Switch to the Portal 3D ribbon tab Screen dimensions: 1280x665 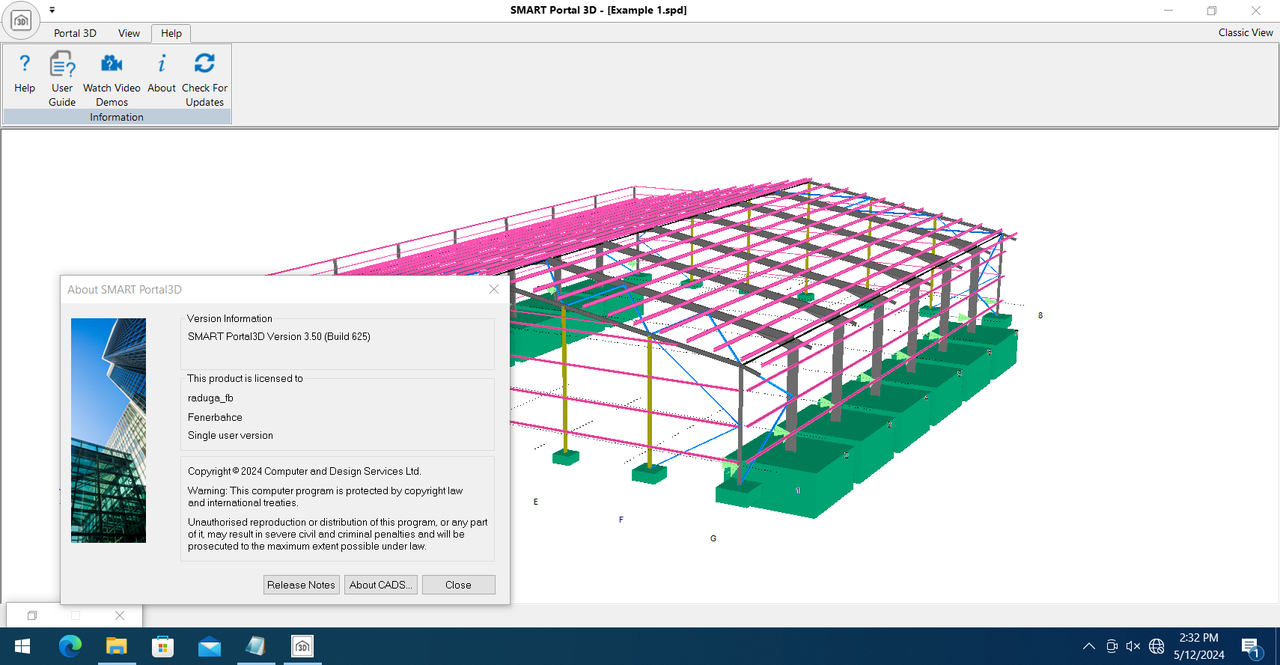tap(75, 33)
